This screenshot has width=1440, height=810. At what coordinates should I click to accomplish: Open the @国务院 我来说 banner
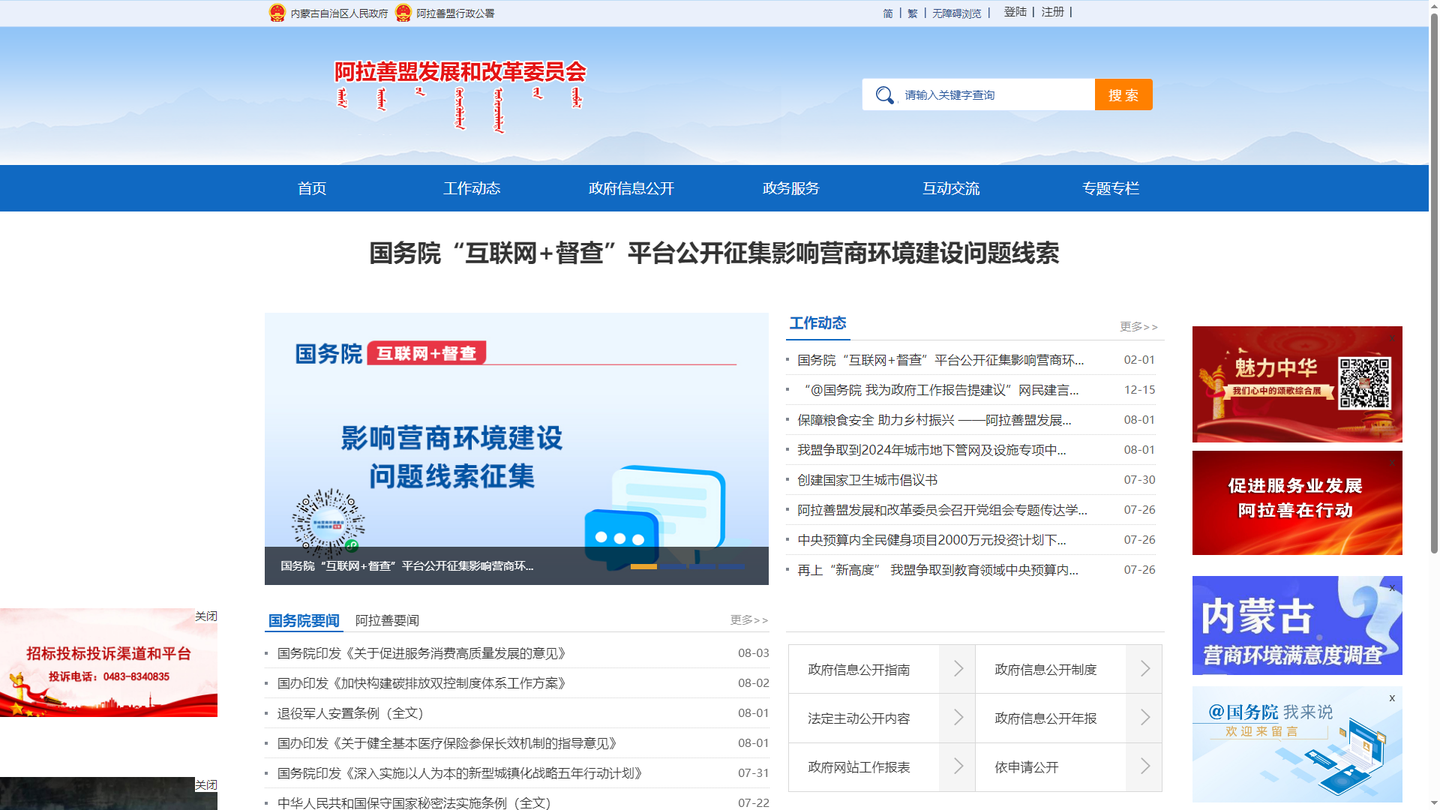[x=1297, y=744]
